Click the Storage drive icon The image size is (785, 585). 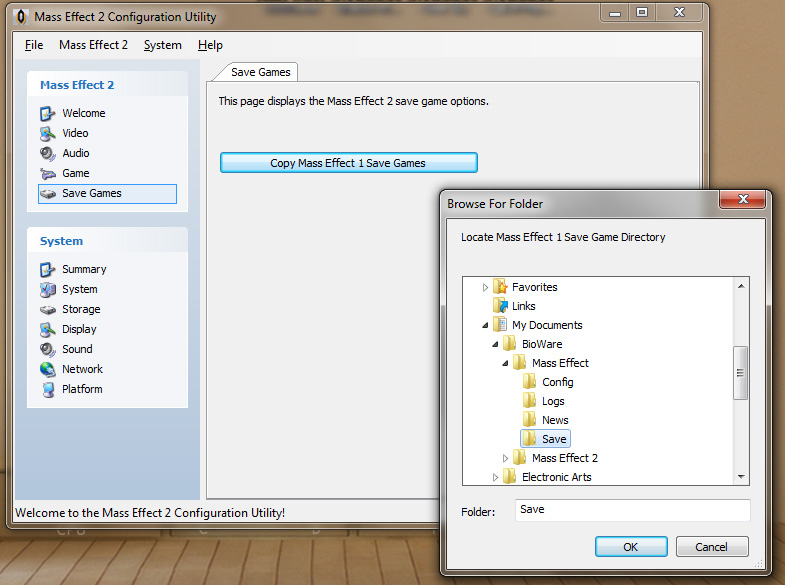[48, 310]
